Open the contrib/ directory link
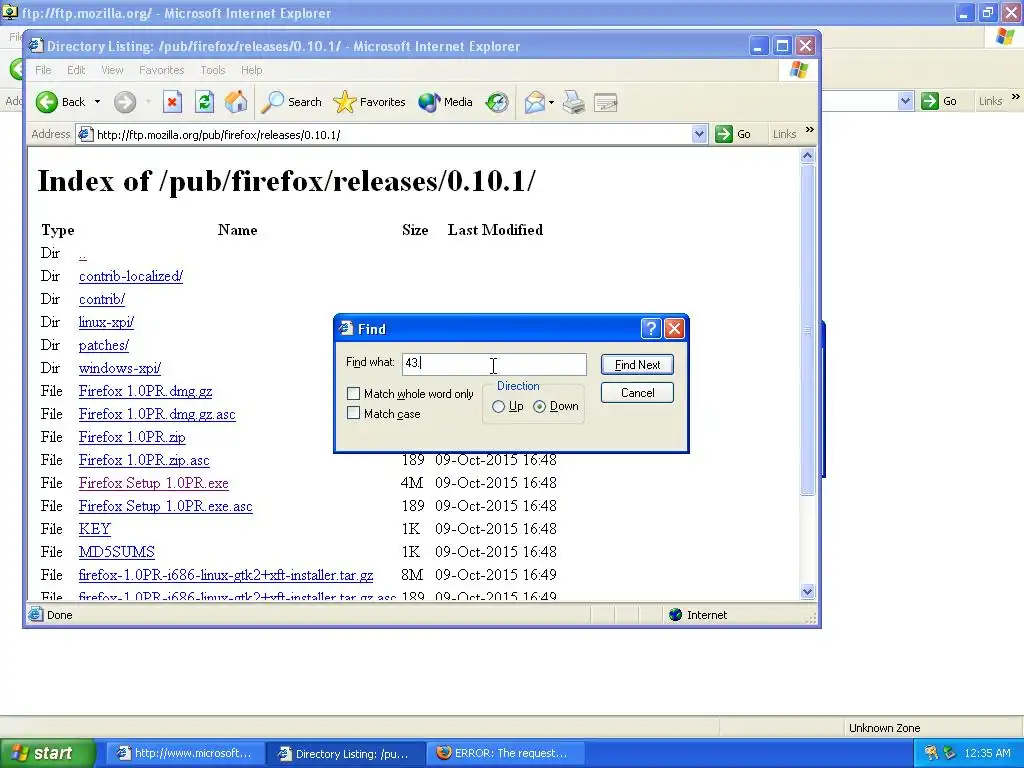 tap(102, 299)
